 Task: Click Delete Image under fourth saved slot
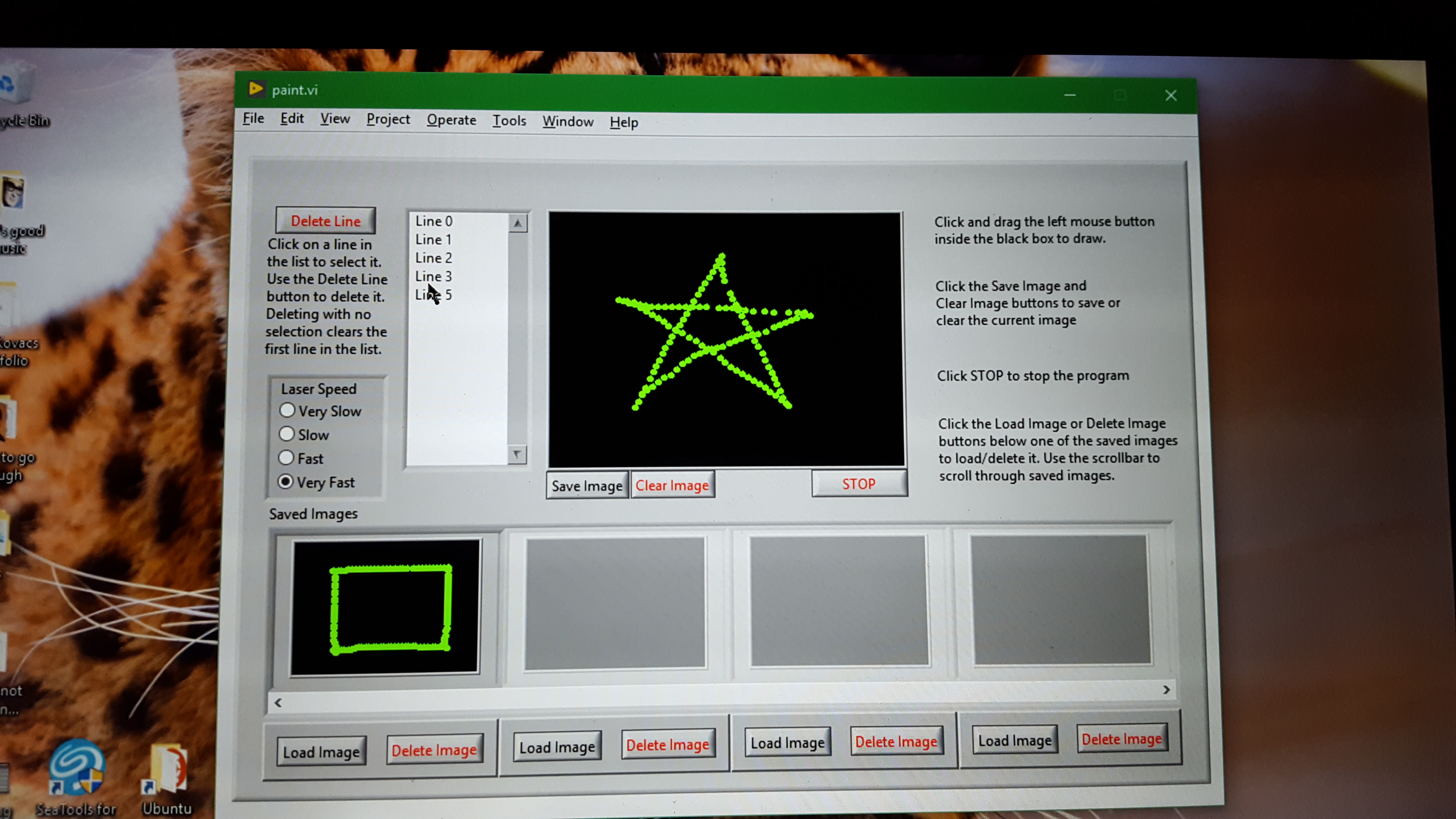pos(1122,739)
